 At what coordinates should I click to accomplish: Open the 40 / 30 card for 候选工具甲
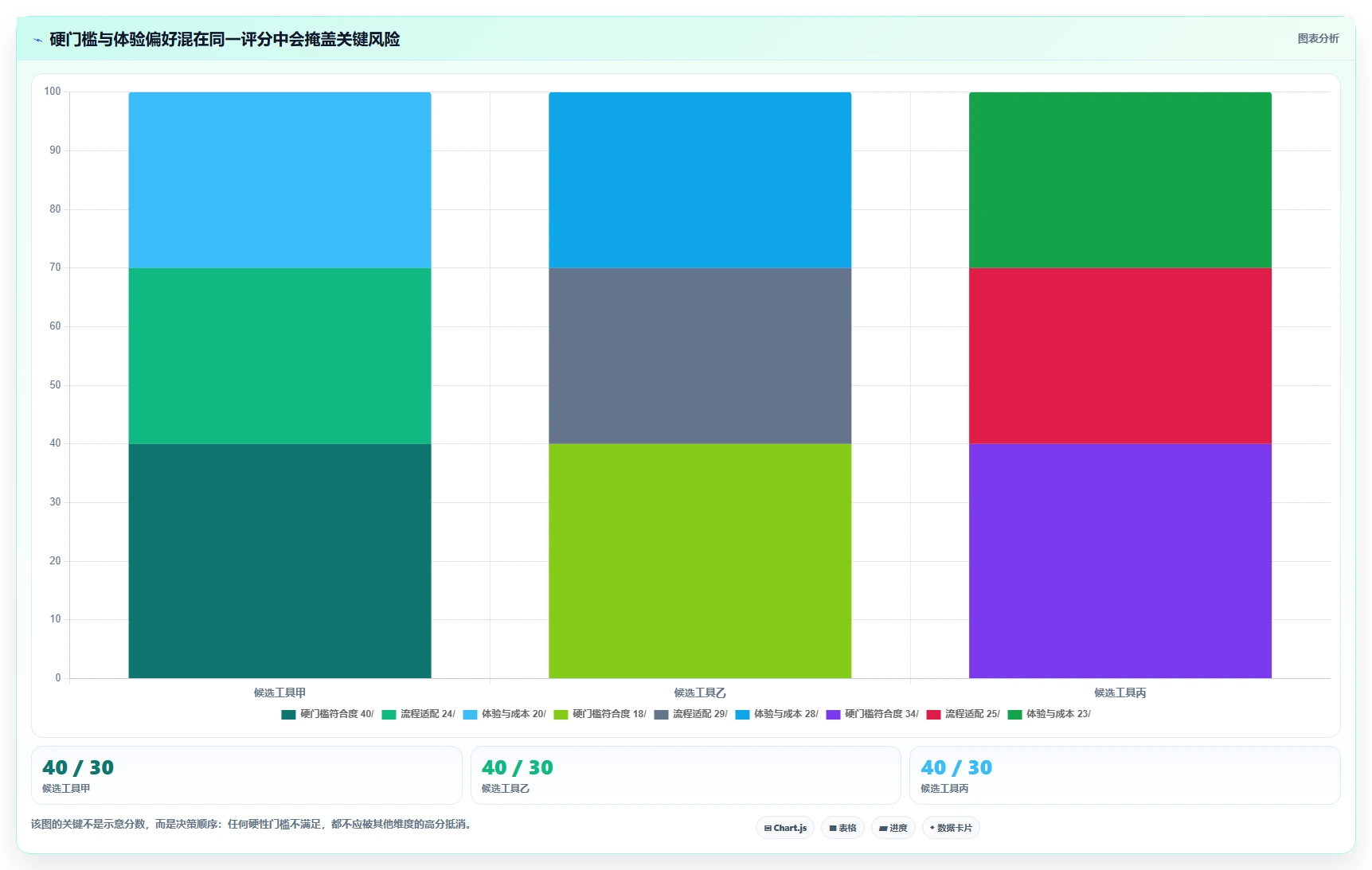(246, 775)
